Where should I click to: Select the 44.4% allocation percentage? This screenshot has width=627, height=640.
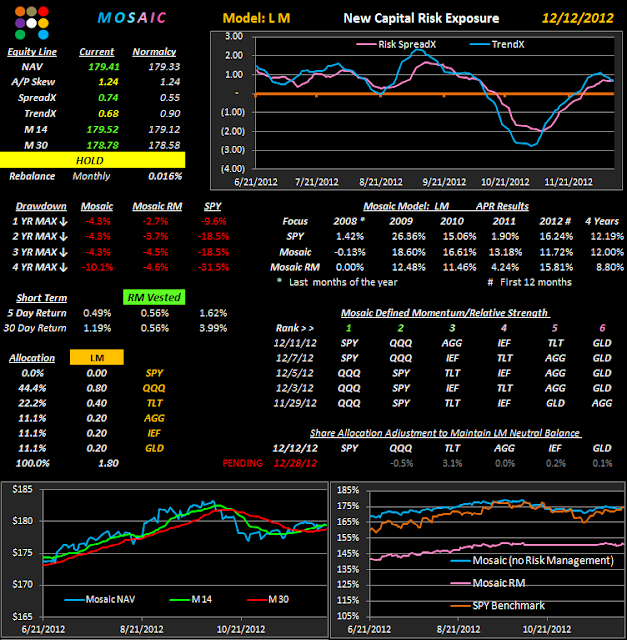pos(32,388)
